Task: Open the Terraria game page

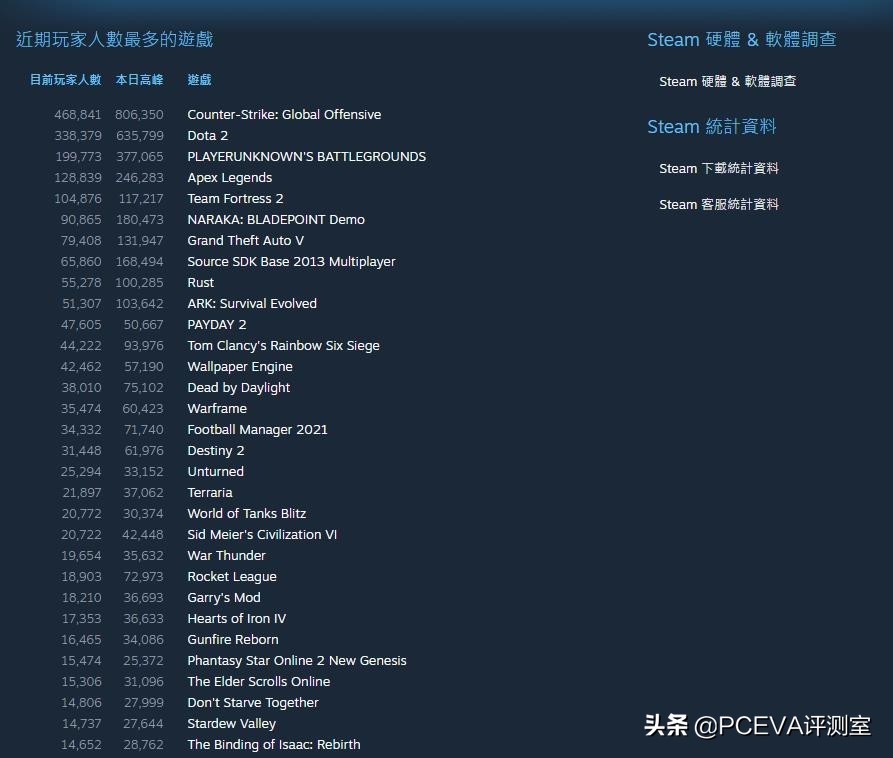Action: 209,492
